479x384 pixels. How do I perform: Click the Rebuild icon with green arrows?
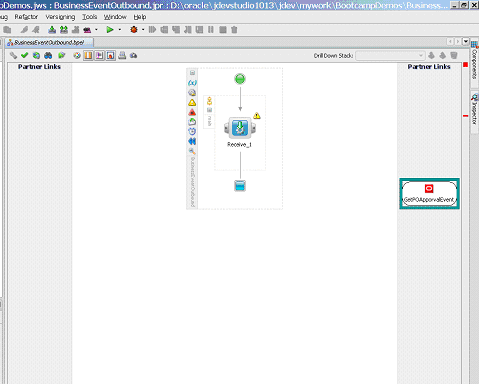tap(64, 30)
